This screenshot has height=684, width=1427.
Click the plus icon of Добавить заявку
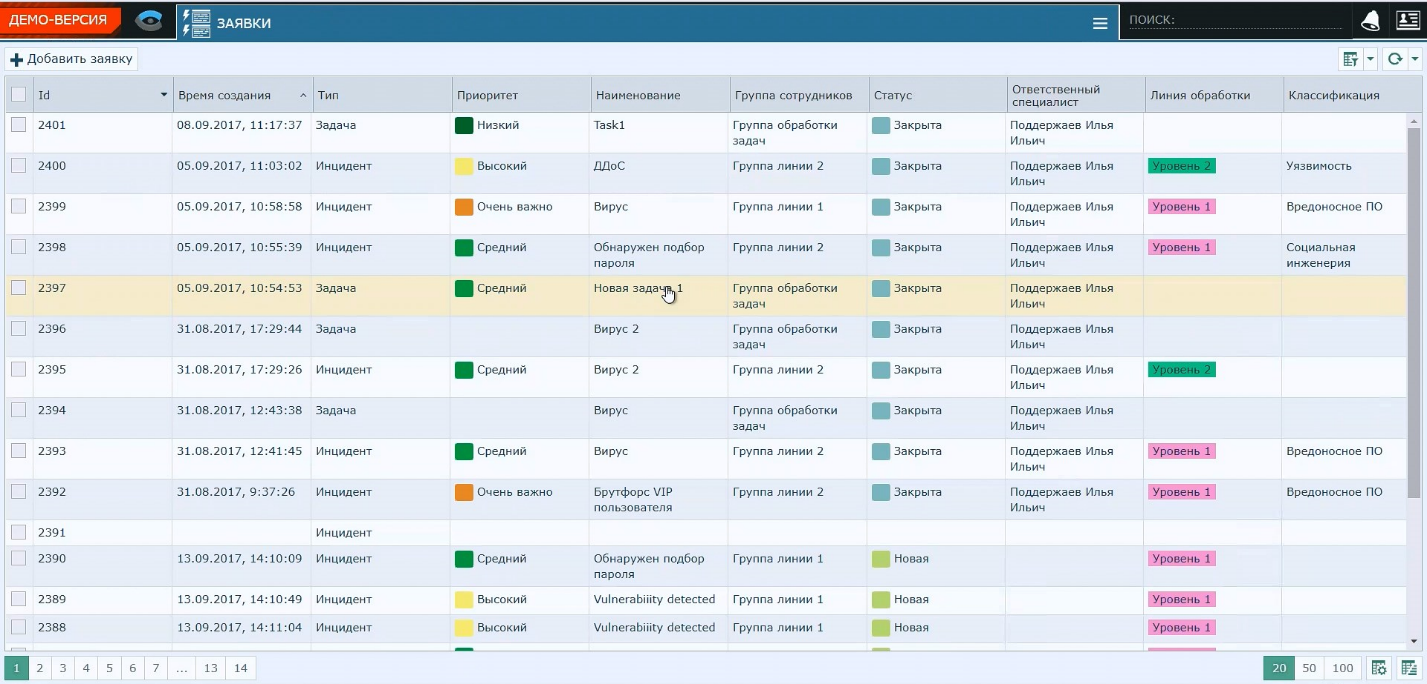click(x=16, y=60)
